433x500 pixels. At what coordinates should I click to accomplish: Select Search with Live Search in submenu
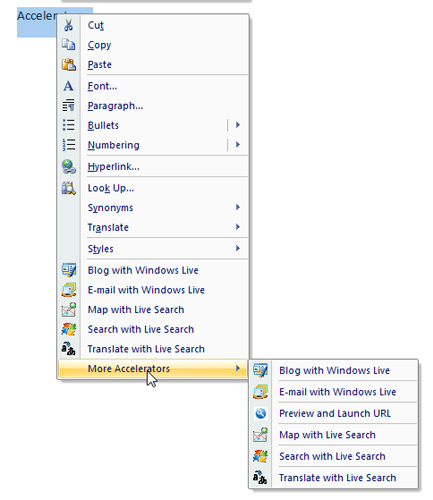[x=334, y=456]
